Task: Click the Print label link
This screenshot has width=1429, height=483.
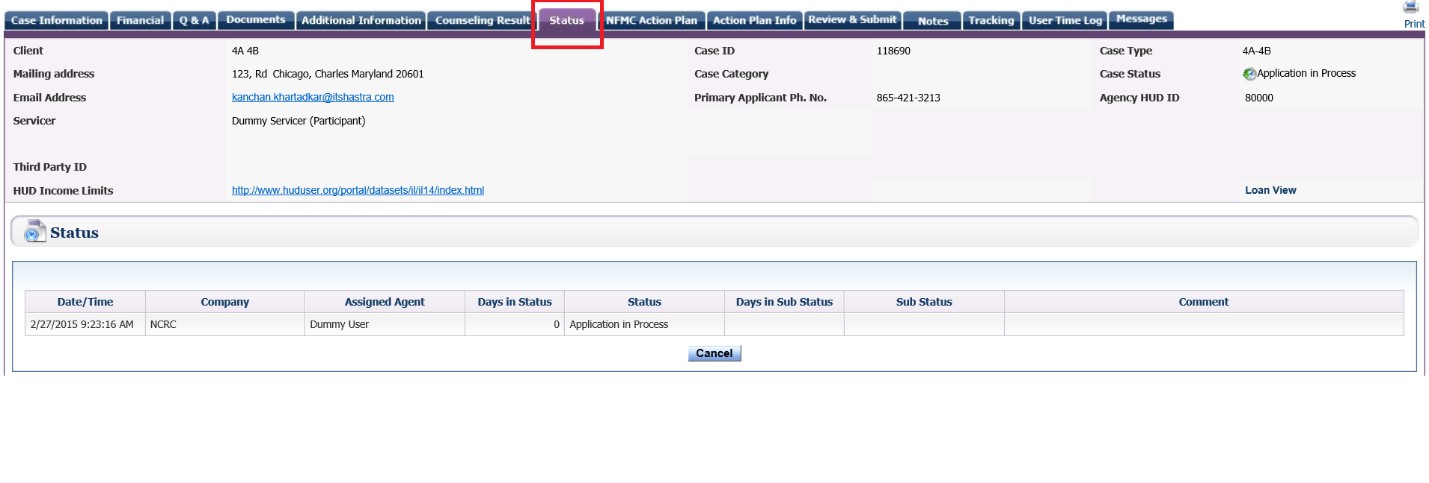Action: pos(1414,24)
